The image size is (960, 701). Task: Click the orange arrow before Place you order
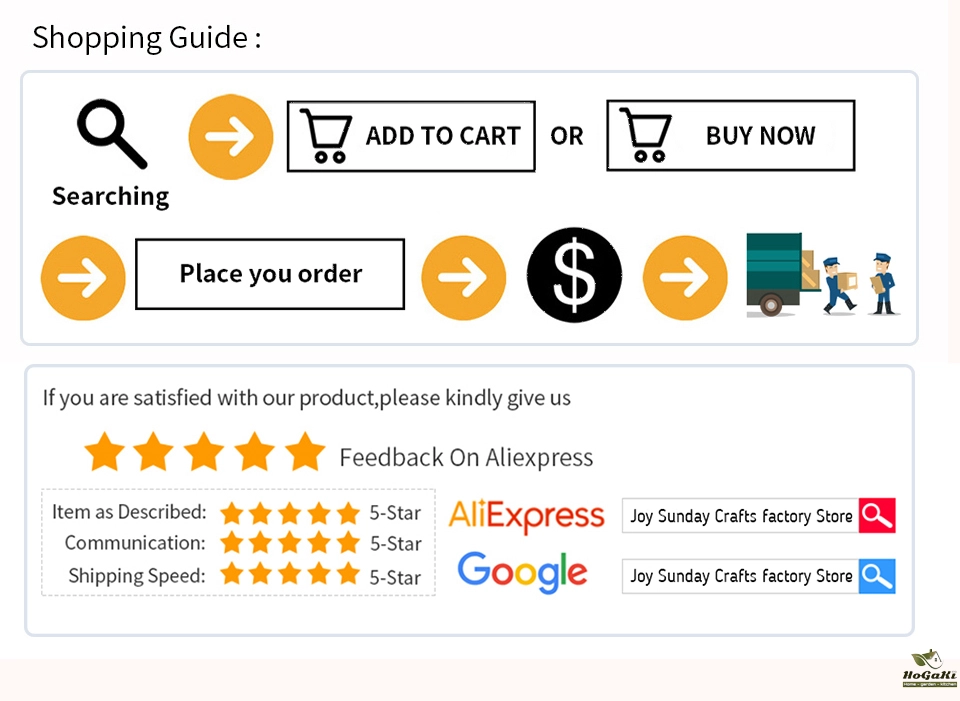coord(83,277)
